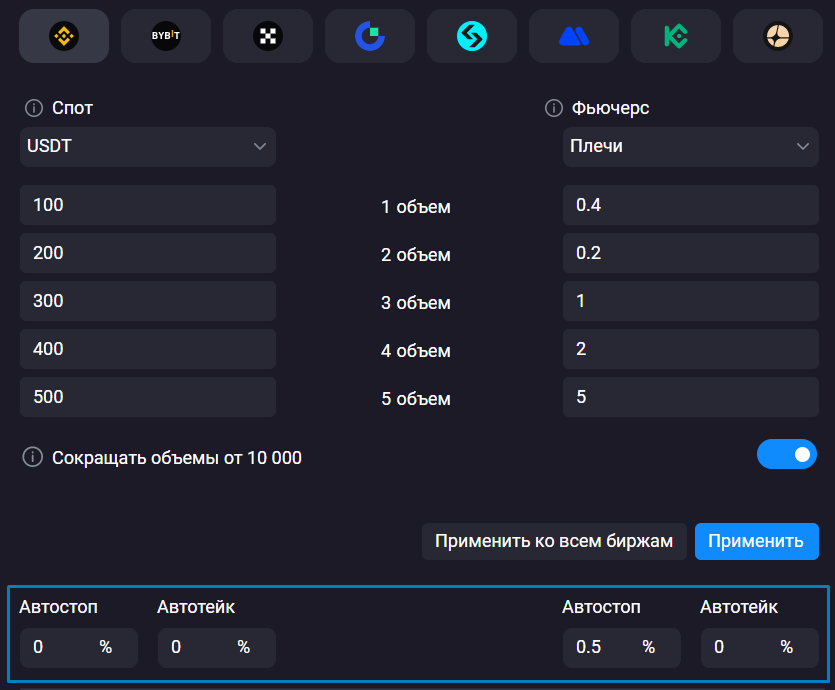Click the 4 объем row label

[416, 350]
